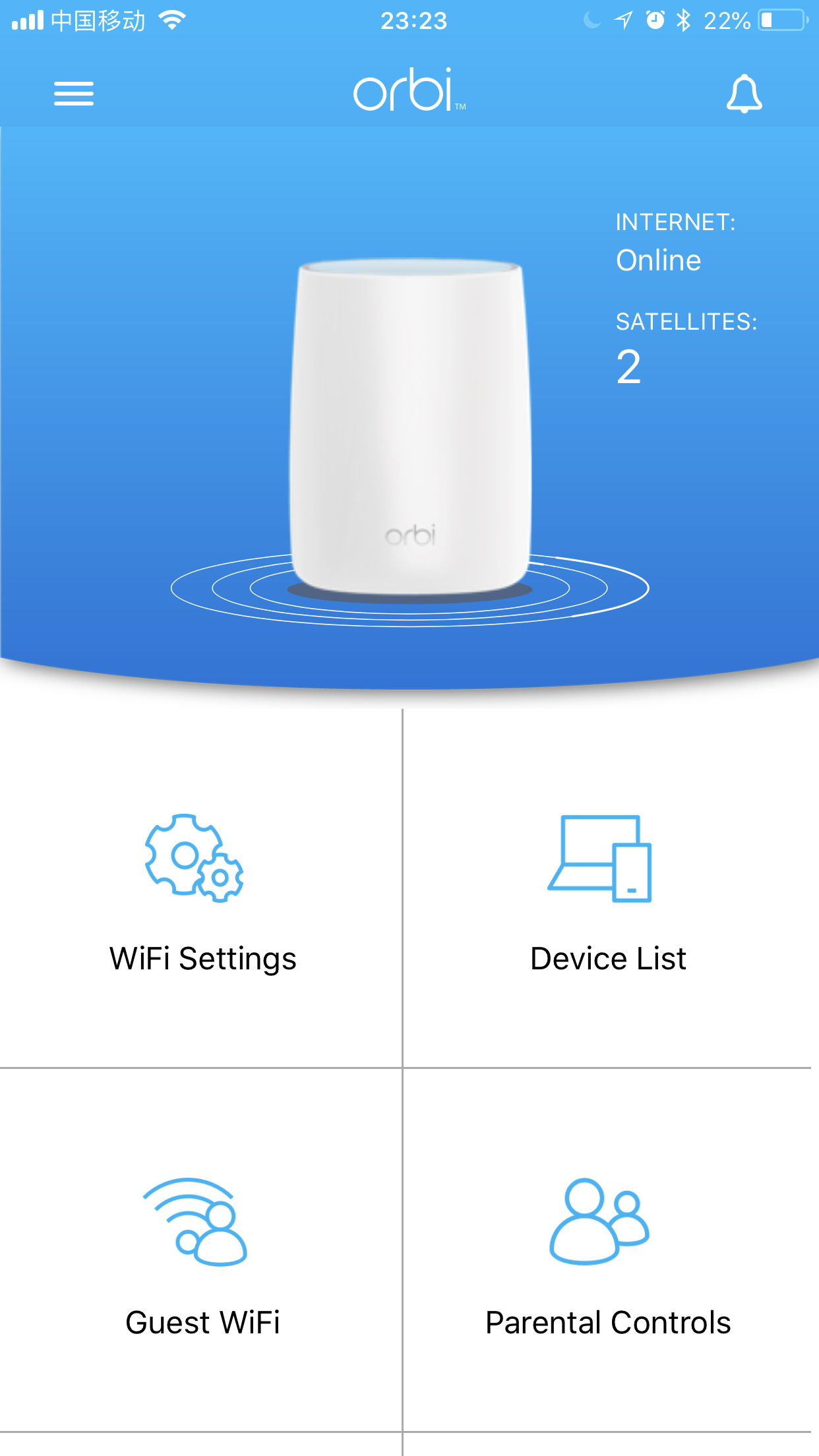Open Device List label
This screenshot has width=819, height=1456.
pos(608,959)
